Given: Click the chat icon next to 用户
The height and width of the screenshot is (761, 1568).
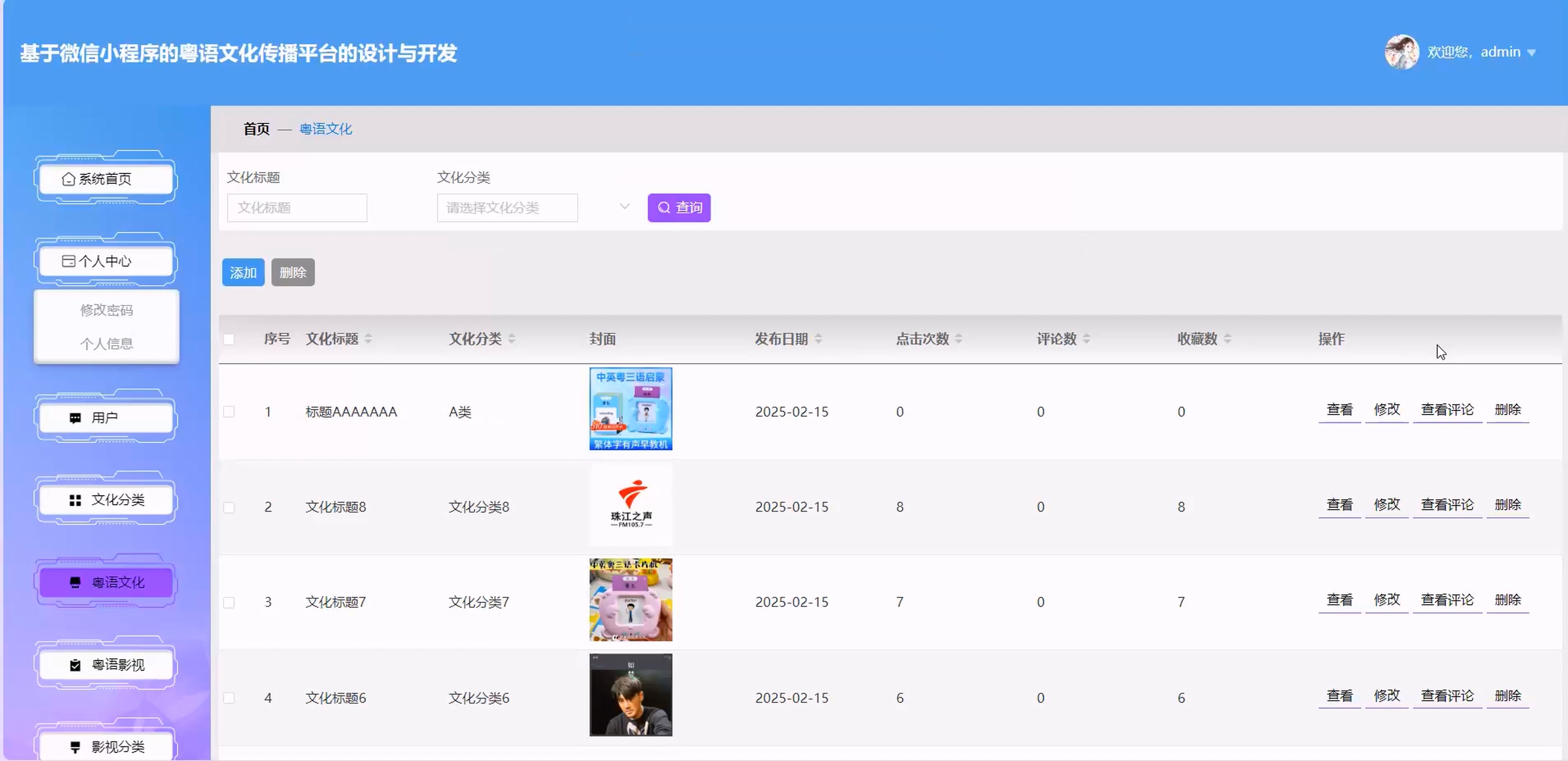Looking at the screenshot, I should coord(75,418).
